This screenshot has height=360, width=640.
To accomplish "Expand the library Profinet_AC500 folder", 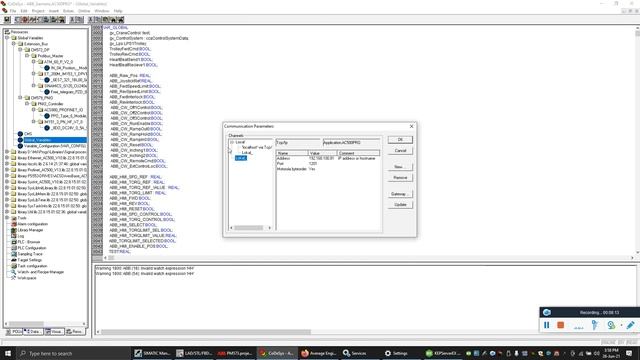I will click(x=7, y=170).
